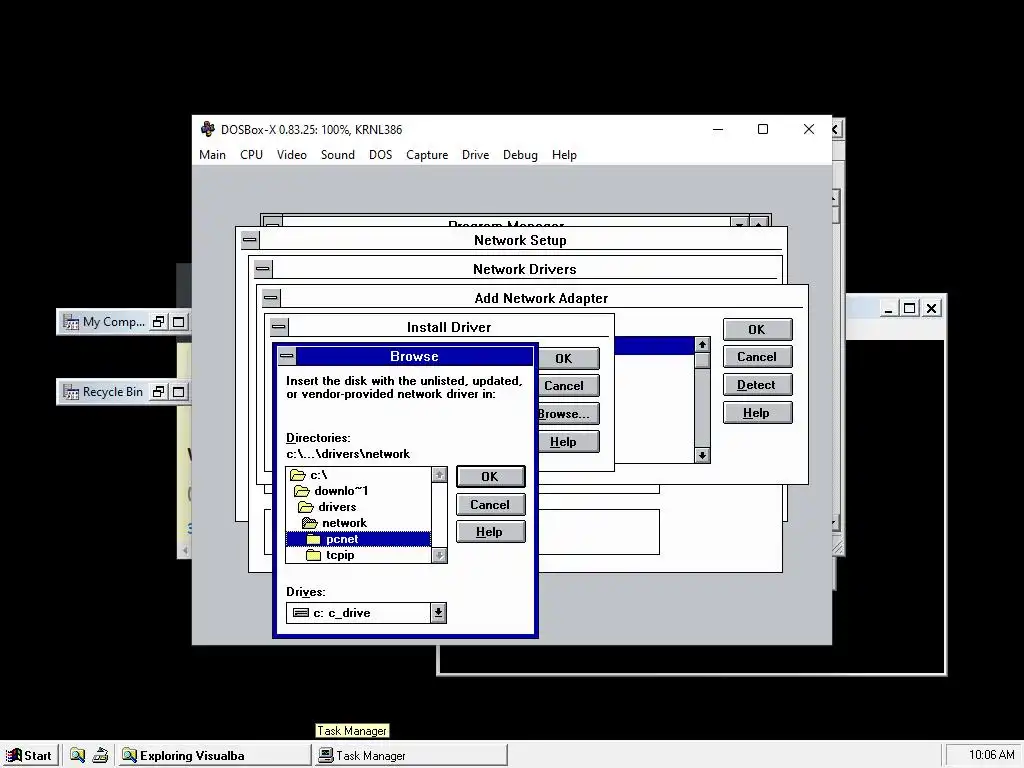Click directory list scroll up arrow
The height and width of the screenshot is (768, 1024).
[x=439, y=475]
